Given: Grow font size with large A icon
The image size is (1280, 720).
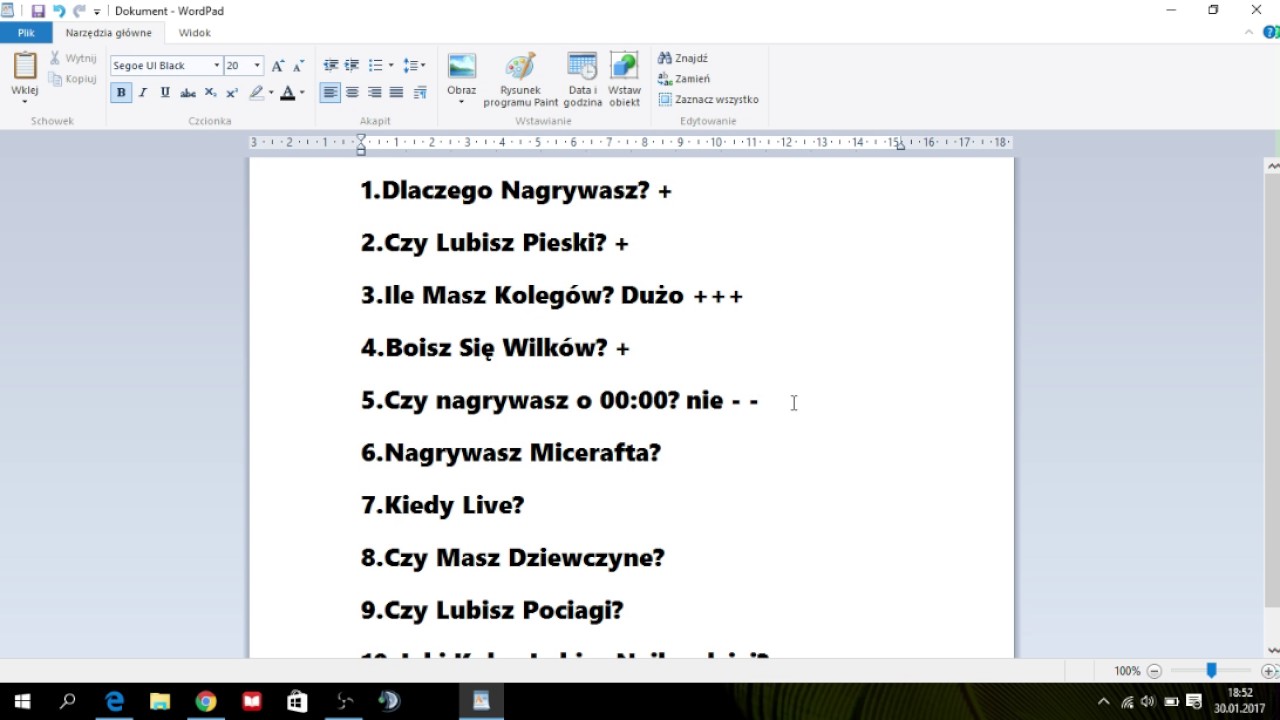Looking at the screenshot, I should (x=278, y=65).
